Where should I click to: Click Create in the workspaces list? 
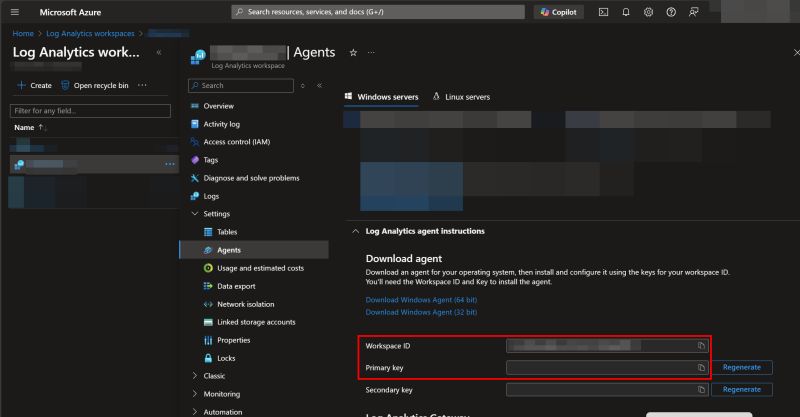[35, 85]
